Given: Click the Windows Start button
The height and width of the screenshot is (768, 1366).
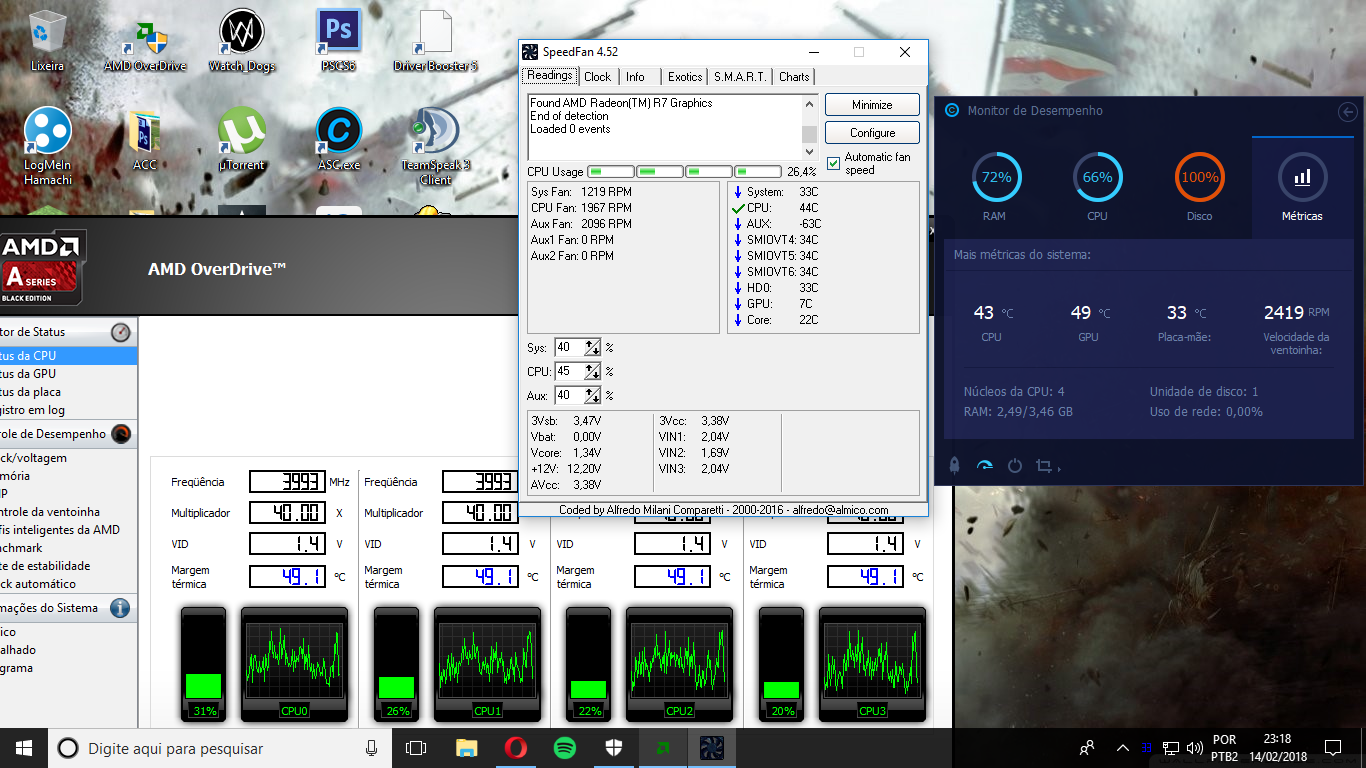Looking at the screenshot, I should tap(24, 748).
